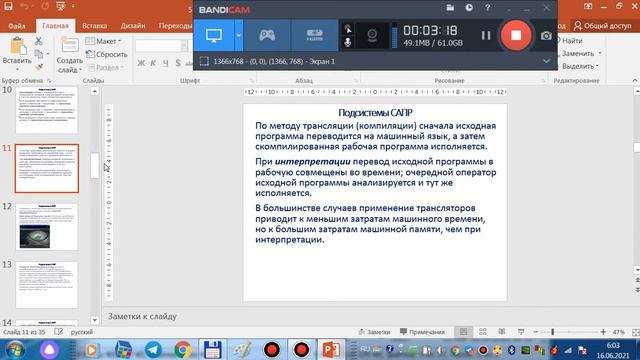Toggle Заметки notes pane in status bar

tap(374, 332)
